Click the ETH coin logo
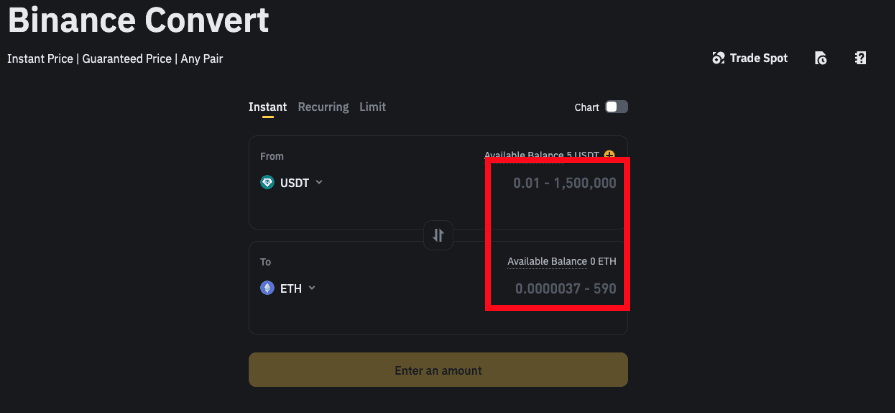Image resolution: width=895 pixels, height=413 pixels. (x=267, y=288)
